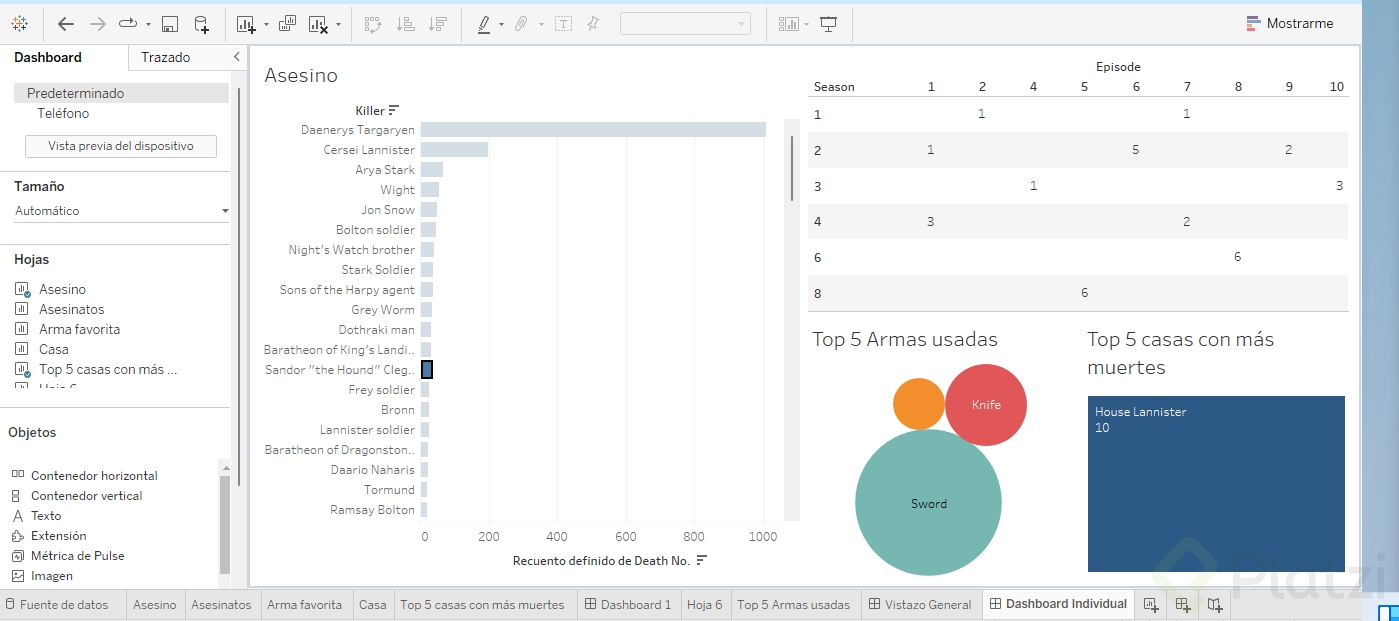Open the Hoja 6 sheet tab
This screenshot has width=1399, height=621.
pyautogui.click(x=705, y=604)
